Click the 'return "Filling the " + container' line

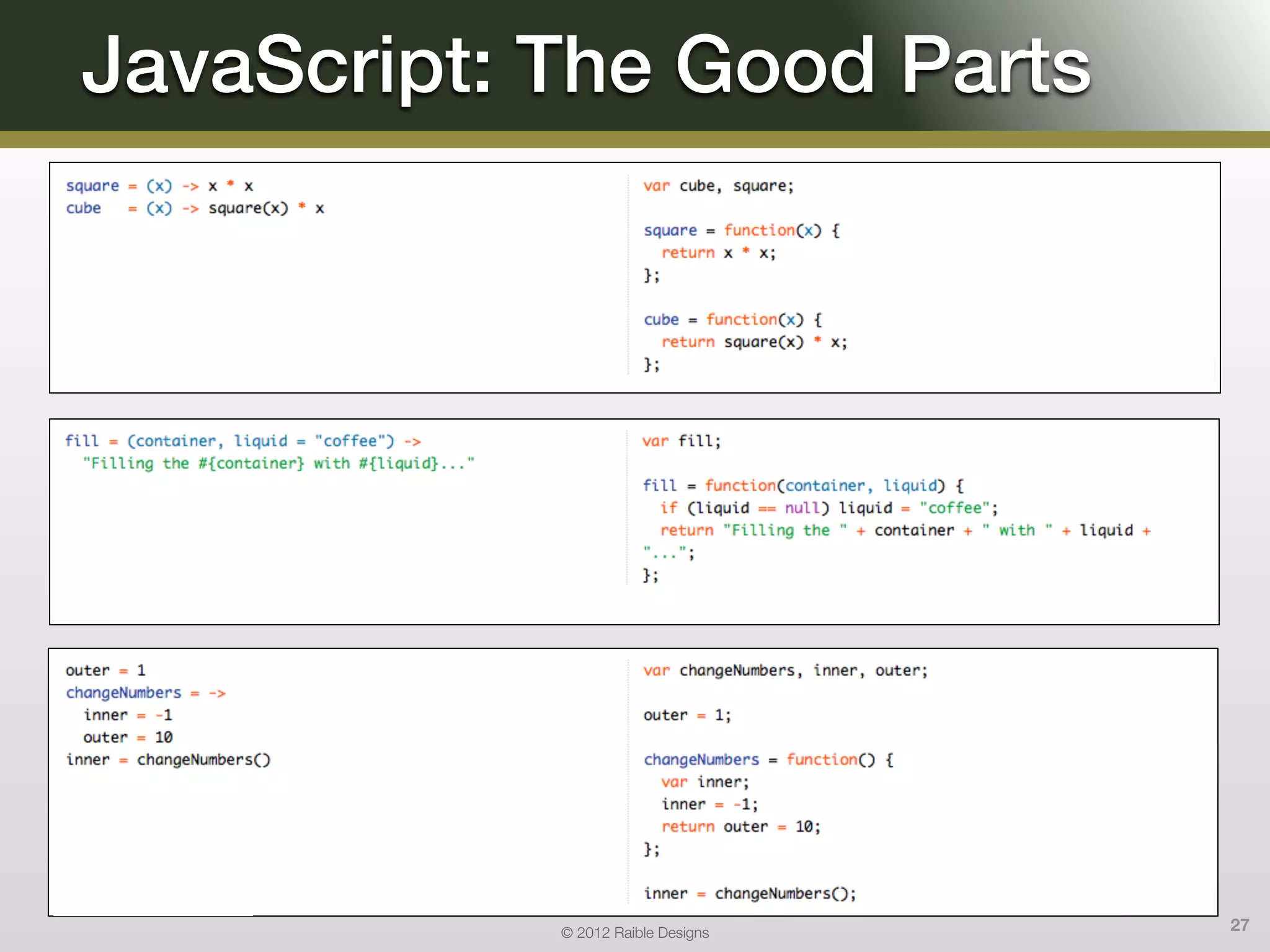coord(905,531)
